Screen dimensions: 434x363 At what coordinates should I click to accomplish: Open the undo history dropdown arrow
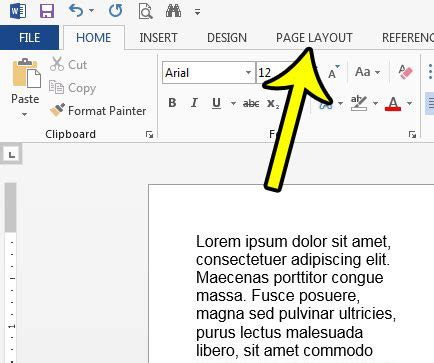tap(91, 11)
